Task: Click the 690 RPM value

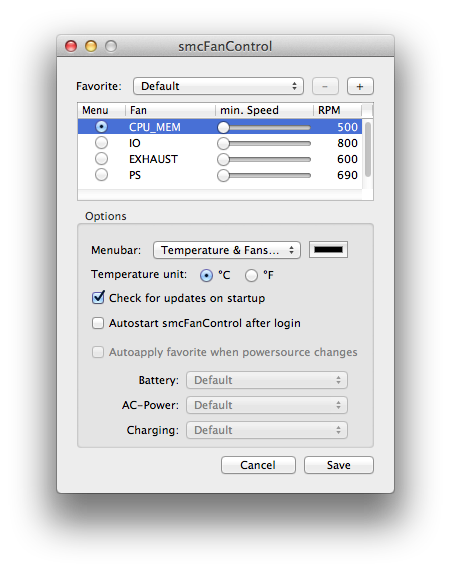Action: (347, 175)
